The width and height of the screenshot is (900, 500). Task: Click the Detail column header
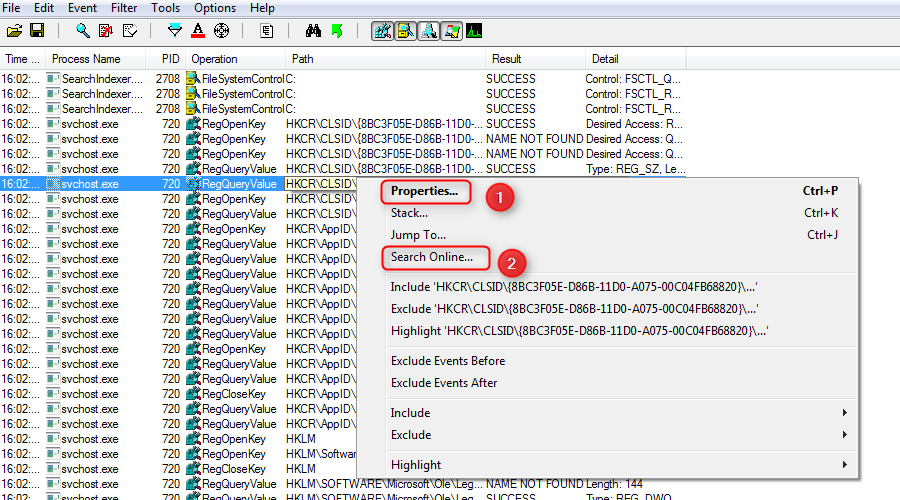point(635,59)
